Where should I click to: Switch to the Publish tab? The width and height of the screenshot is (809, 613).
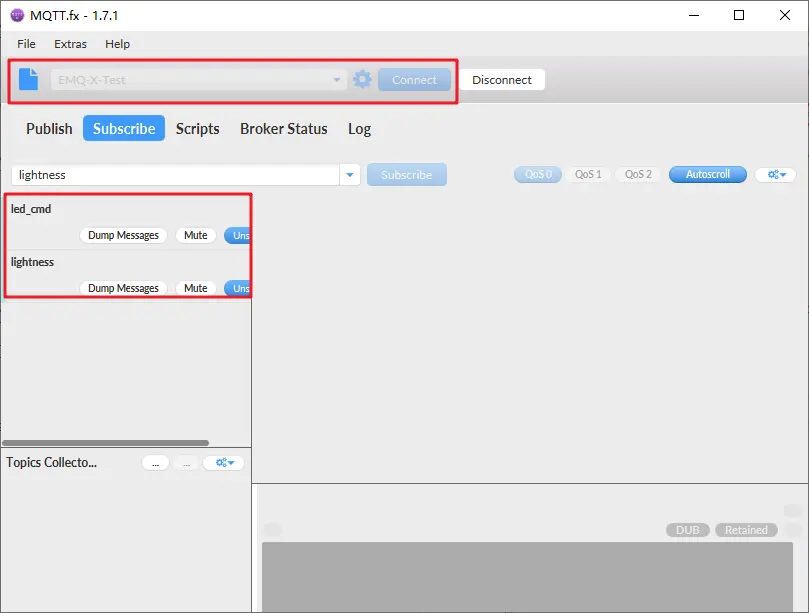(x=49, y=128)
